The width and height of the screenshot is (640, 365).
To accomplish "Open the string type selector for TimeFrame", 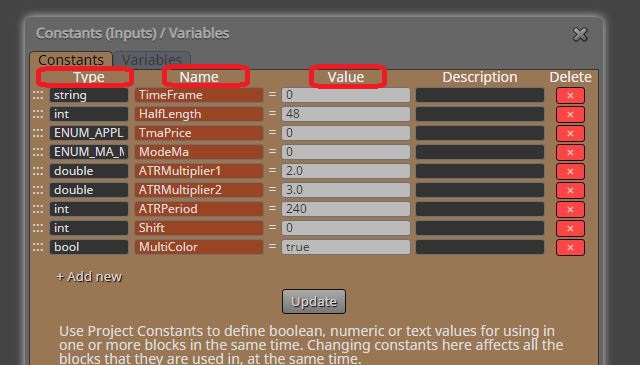I will (89, 95).
